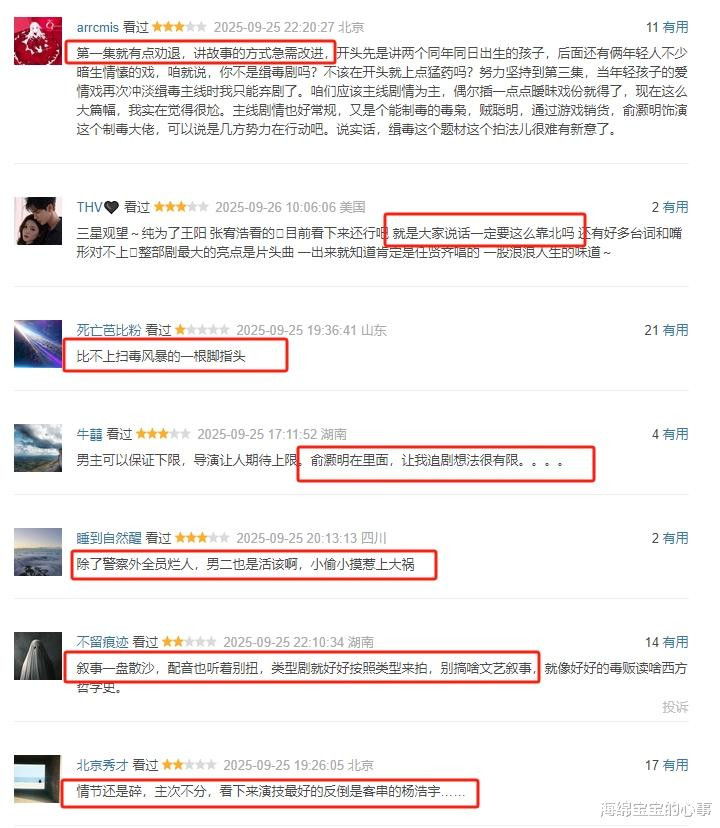Mark 牛囍 review as 有用
The image size is (720, 828).
pos(675,434)
